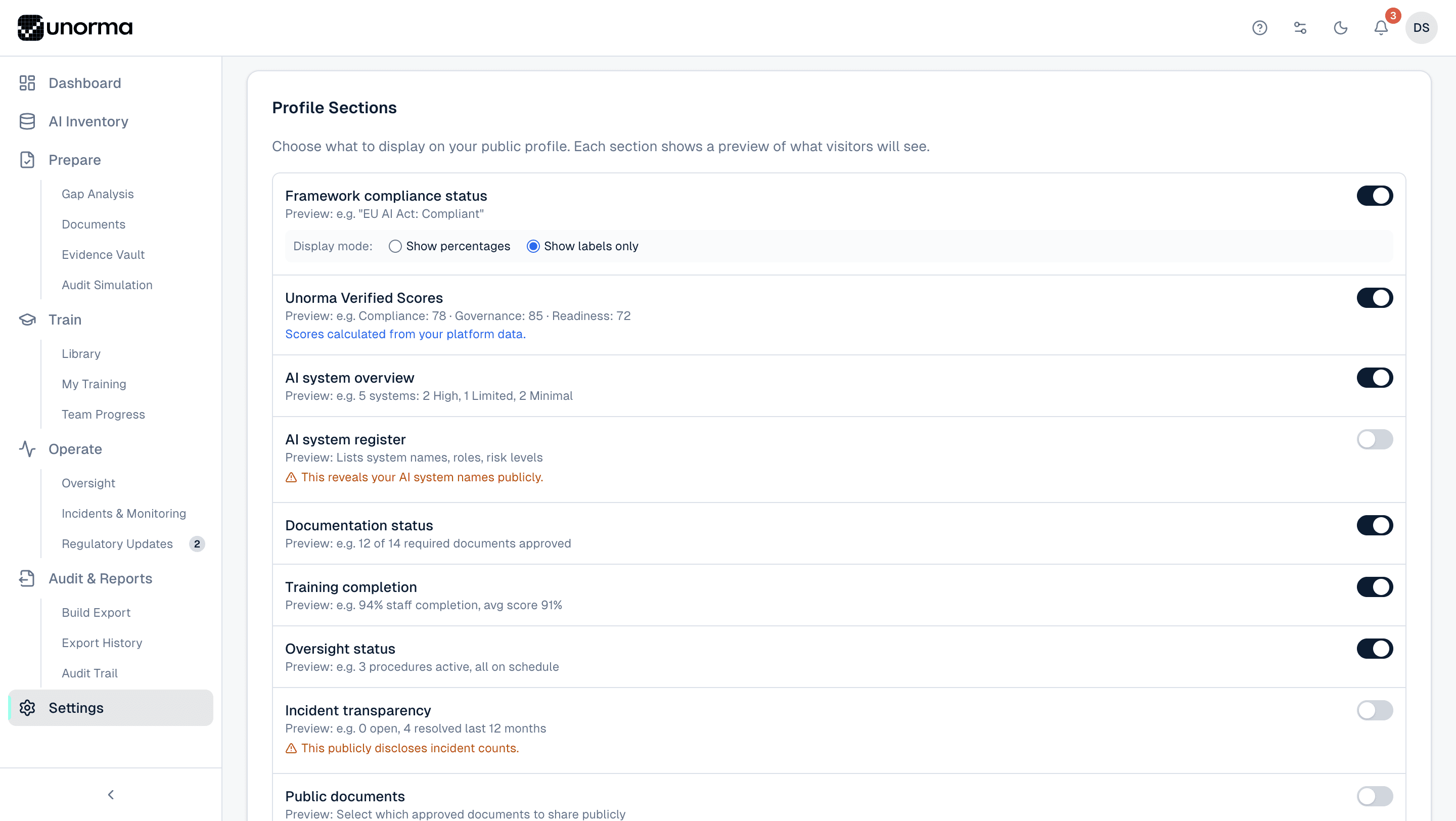
Task: Click the Prepare document-check icon
Action: 27,160
